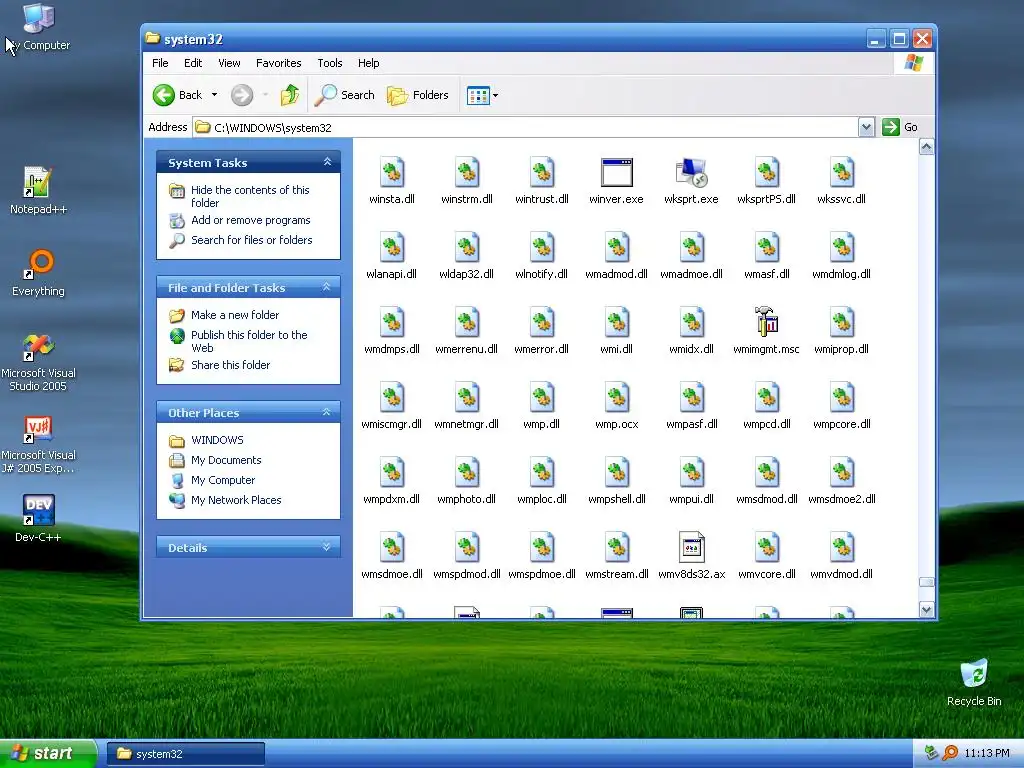Open the Back history dropdown arrow
Image resolution: width=1024 pixels, height=768 pixels.
pos(214,95)
